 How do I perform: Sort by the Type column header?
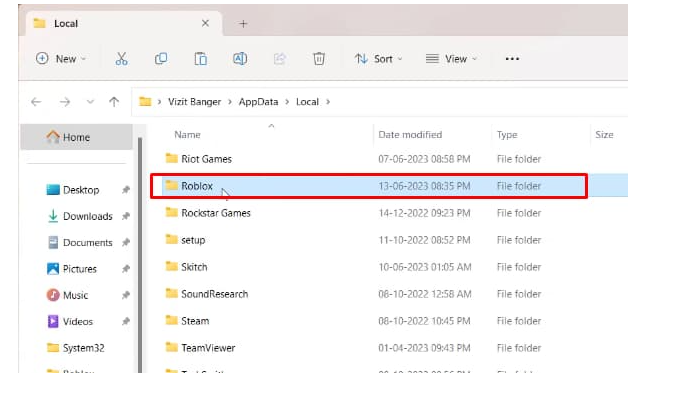[x=507, y=135]
